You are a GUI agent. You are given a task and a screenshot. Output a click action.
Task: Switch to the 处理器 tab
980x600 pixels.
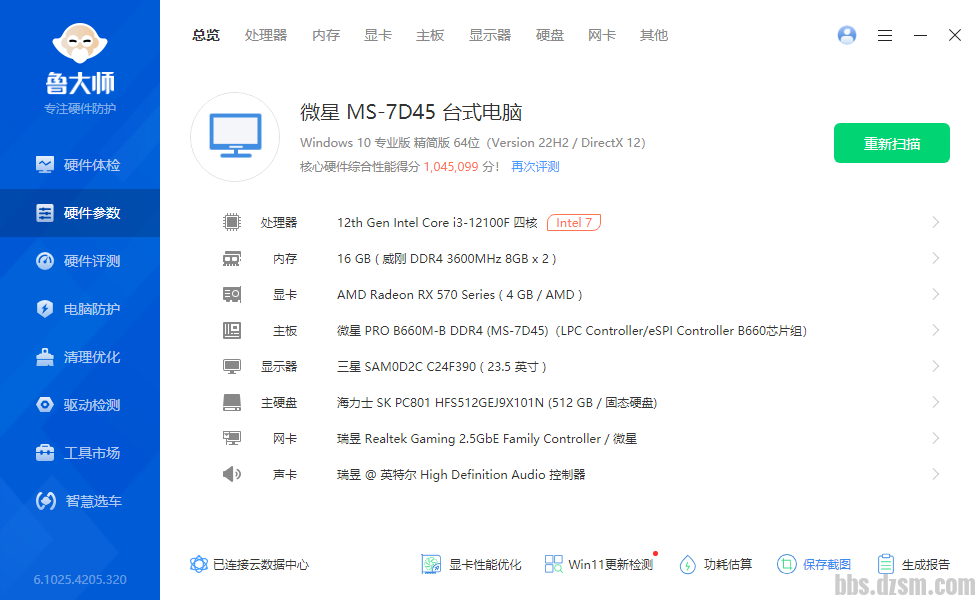pyautogui.click(x=266, y=35)
